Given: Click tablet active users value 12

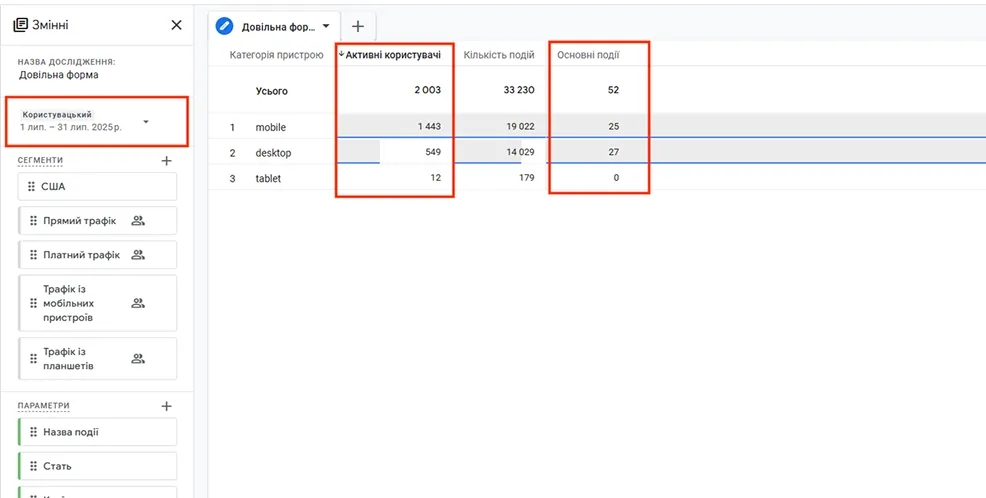Looking at the screenshot, I should click(436, 178).
